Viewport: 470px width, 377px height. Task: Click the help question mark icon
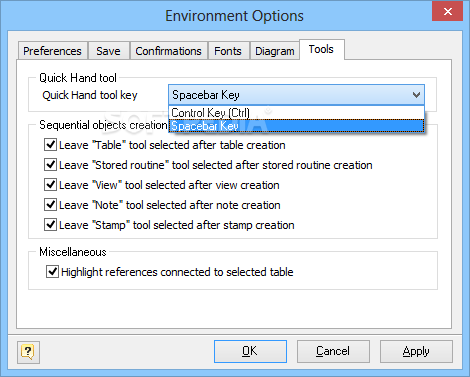pos(28,352)
